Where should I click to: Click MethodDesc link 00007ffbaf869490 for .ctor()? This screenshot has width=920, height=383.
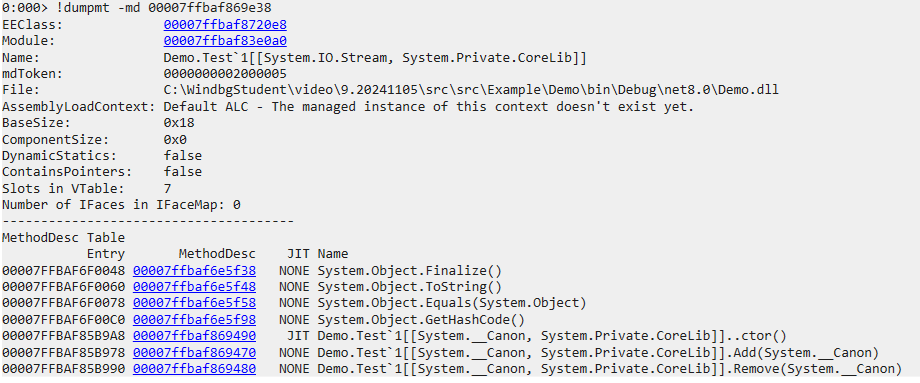click(194, 336)
